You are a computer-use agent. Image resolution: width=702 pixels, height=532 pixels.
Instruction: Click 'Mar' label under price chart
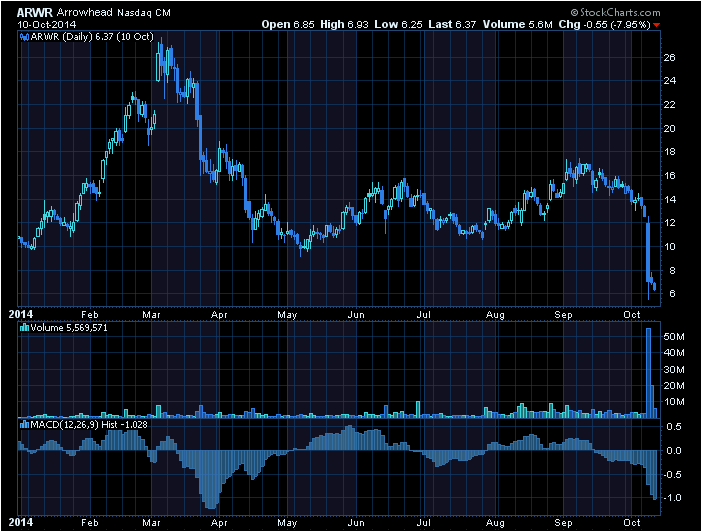pos(151,315)
